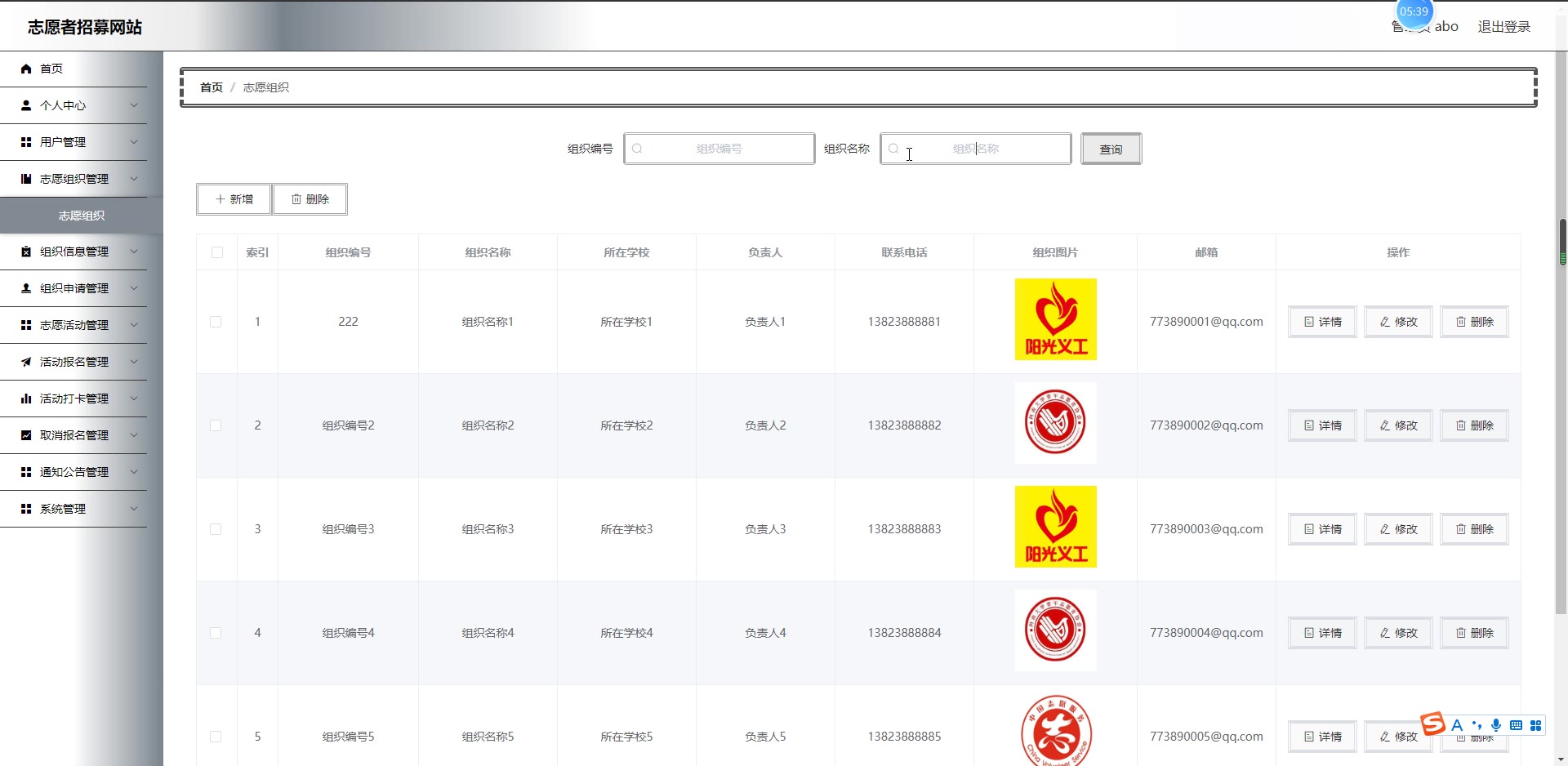Toggle the select-all checkbox in table header
Screen dimensions: 1568x766
click(217, 252)
